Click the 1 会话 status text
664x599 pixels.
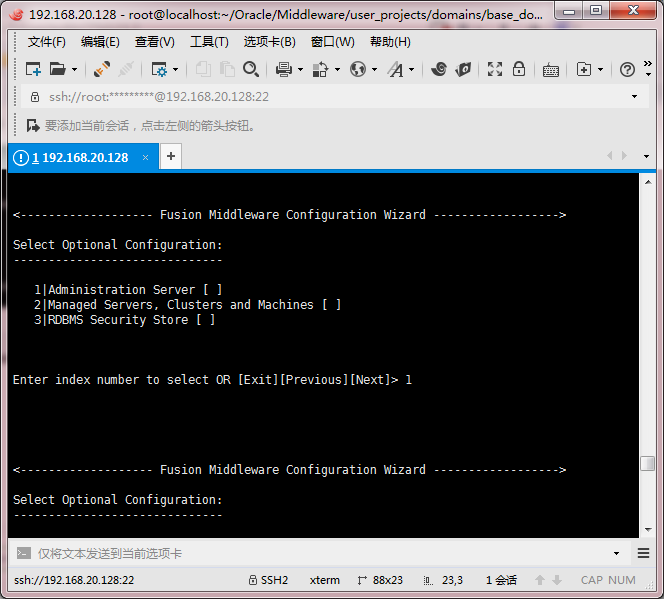coord(501,580)
